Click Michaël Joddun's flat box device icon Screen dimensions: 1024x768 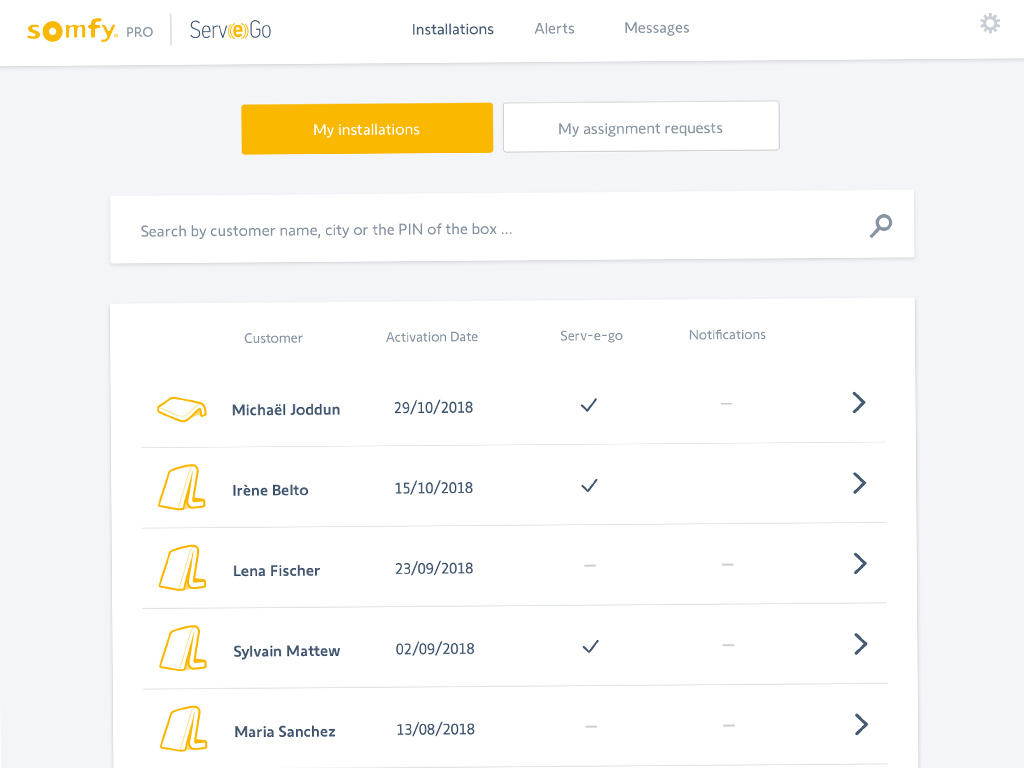pos(181,409)
